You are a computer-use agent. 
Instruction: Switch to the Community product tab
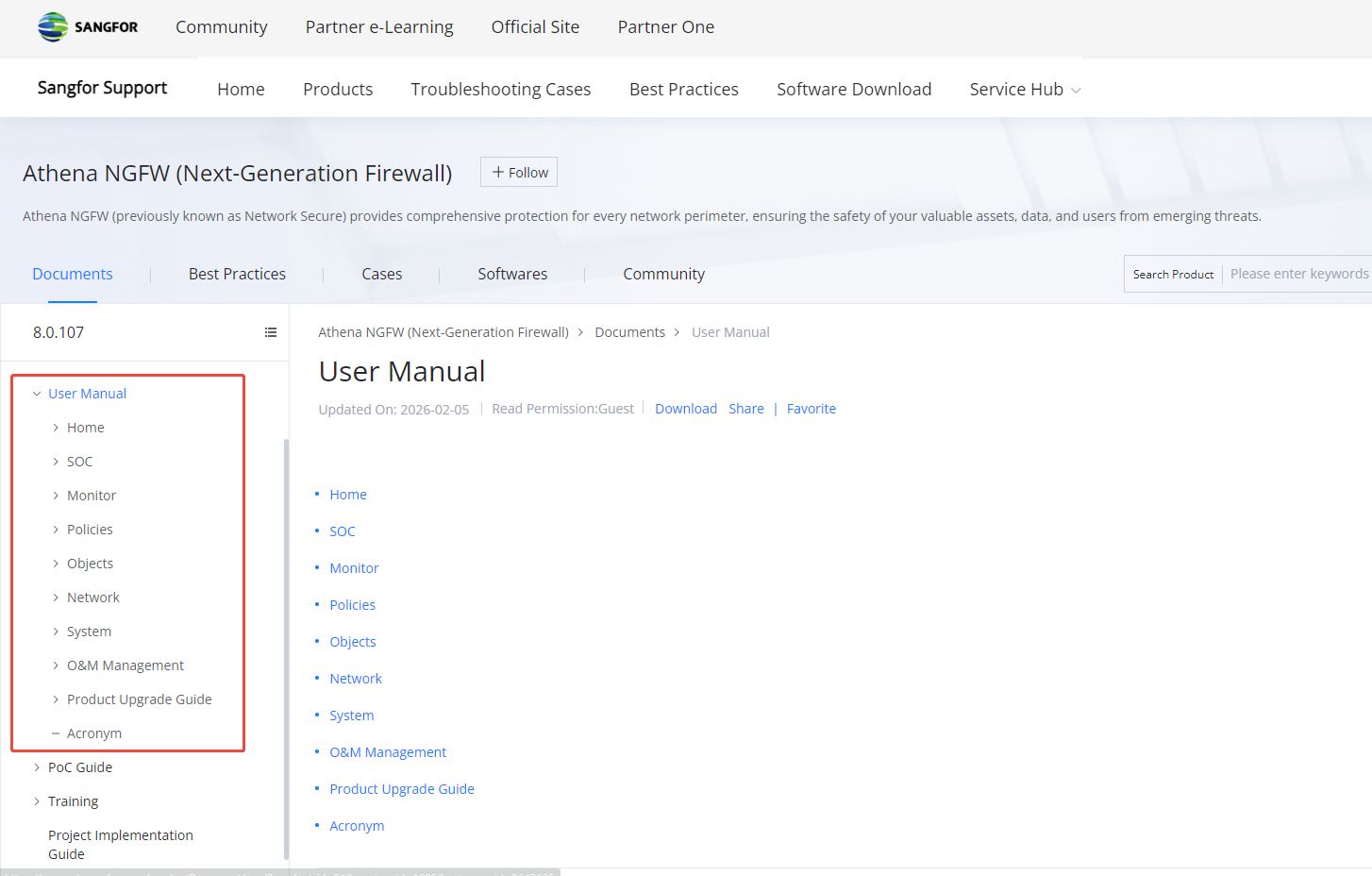point(663,274)
